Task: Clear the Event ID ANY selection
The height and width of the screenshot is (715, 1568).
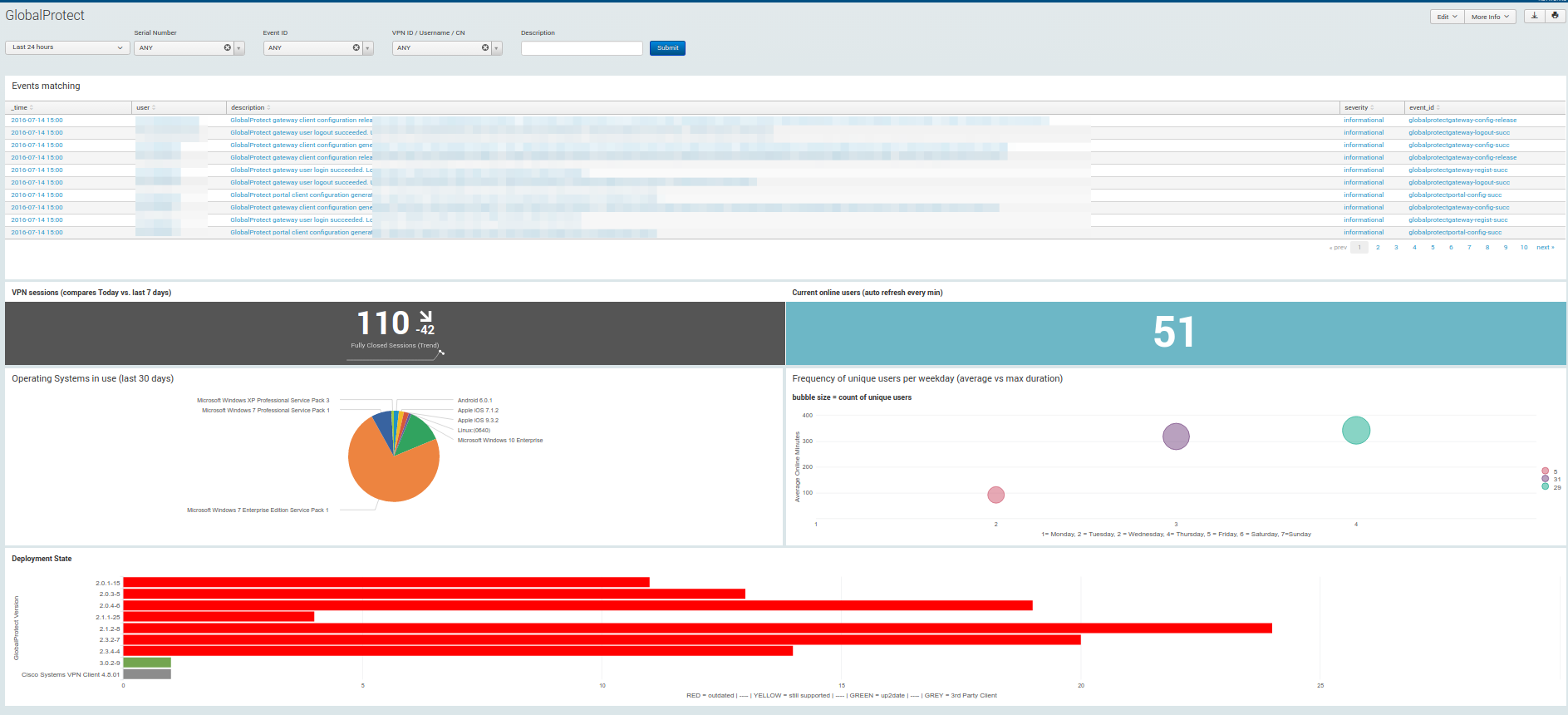Action: click(x=356, y=48)
